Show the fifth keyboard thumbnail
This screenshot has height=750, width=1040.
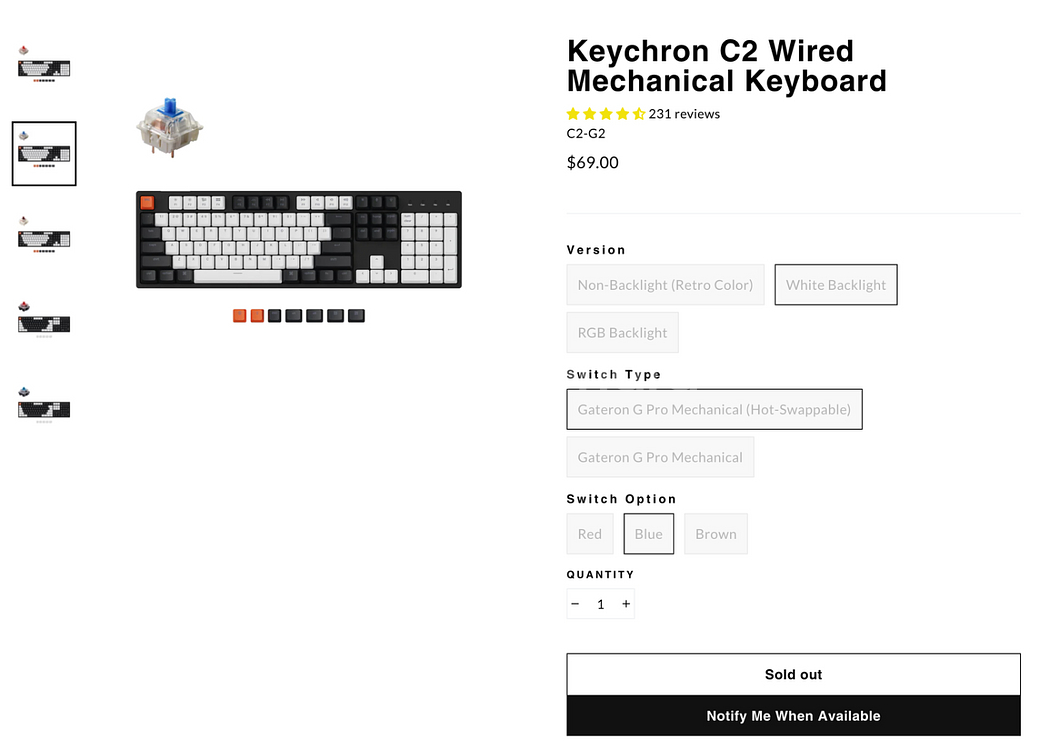click(44, 405)
